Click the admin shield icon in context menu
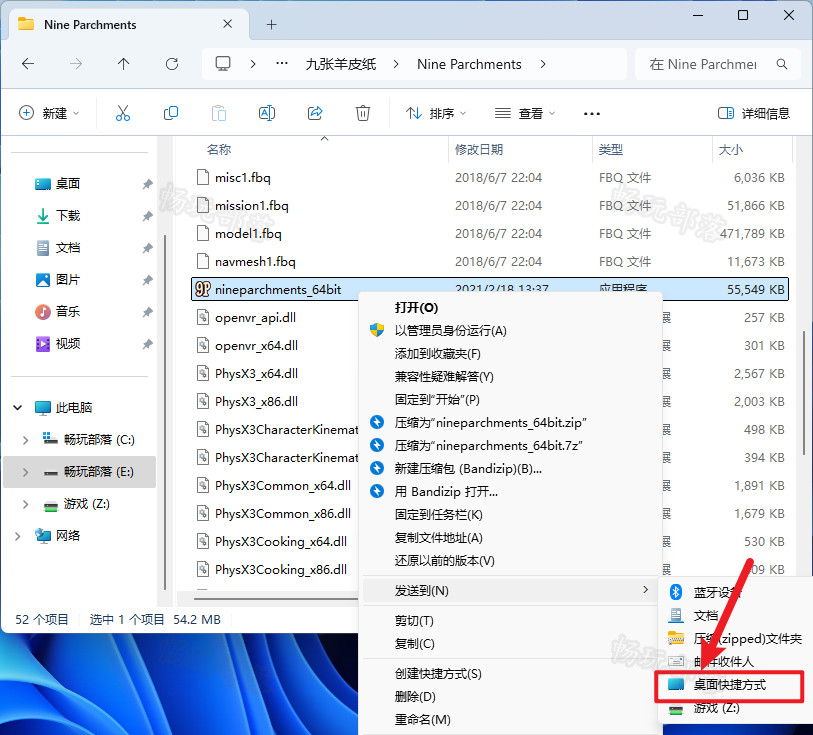The width and height of the screenshot is (813, 735). point(377,330)
